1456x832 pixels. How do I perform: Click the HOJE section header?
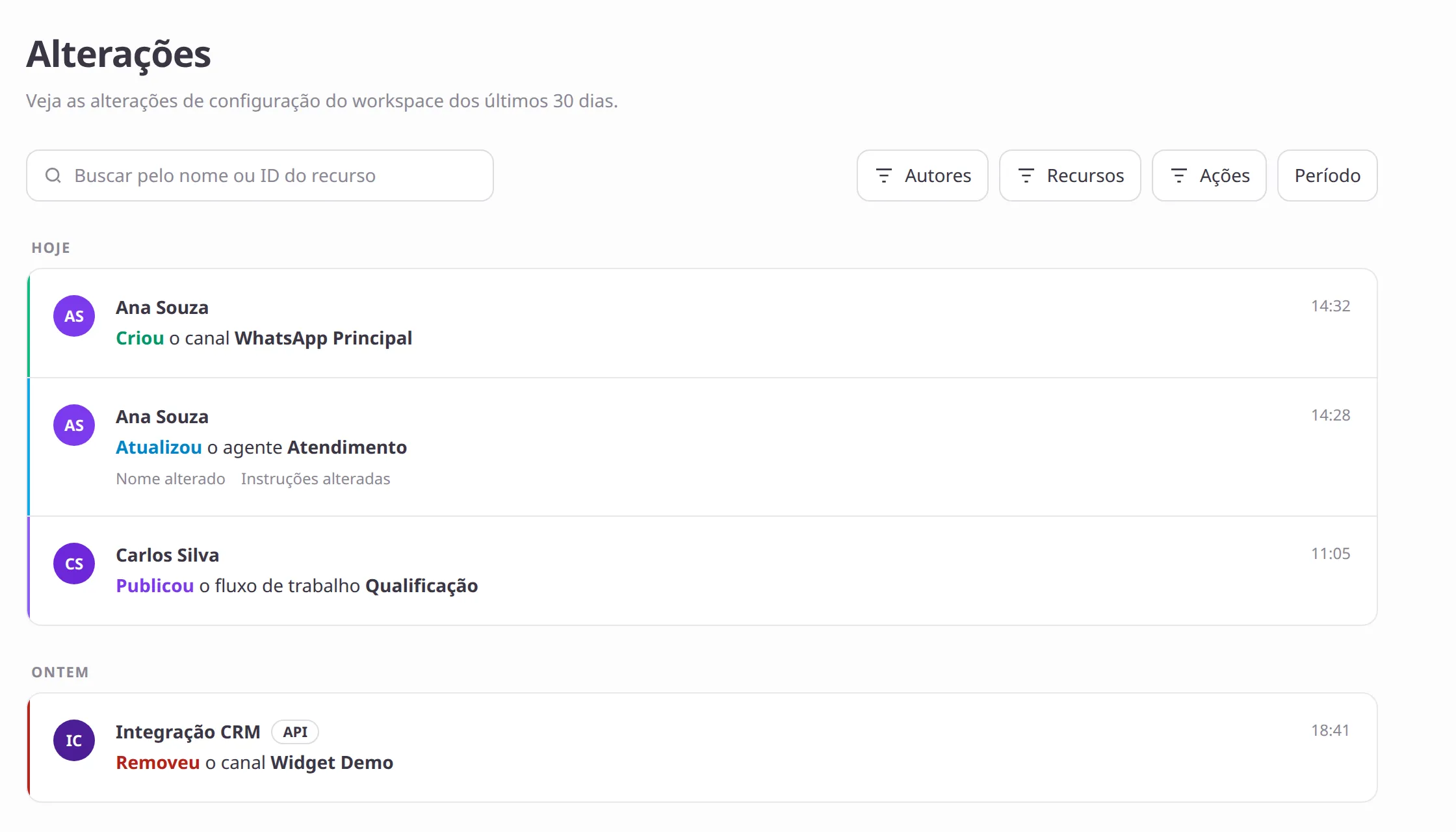(51, 248)
